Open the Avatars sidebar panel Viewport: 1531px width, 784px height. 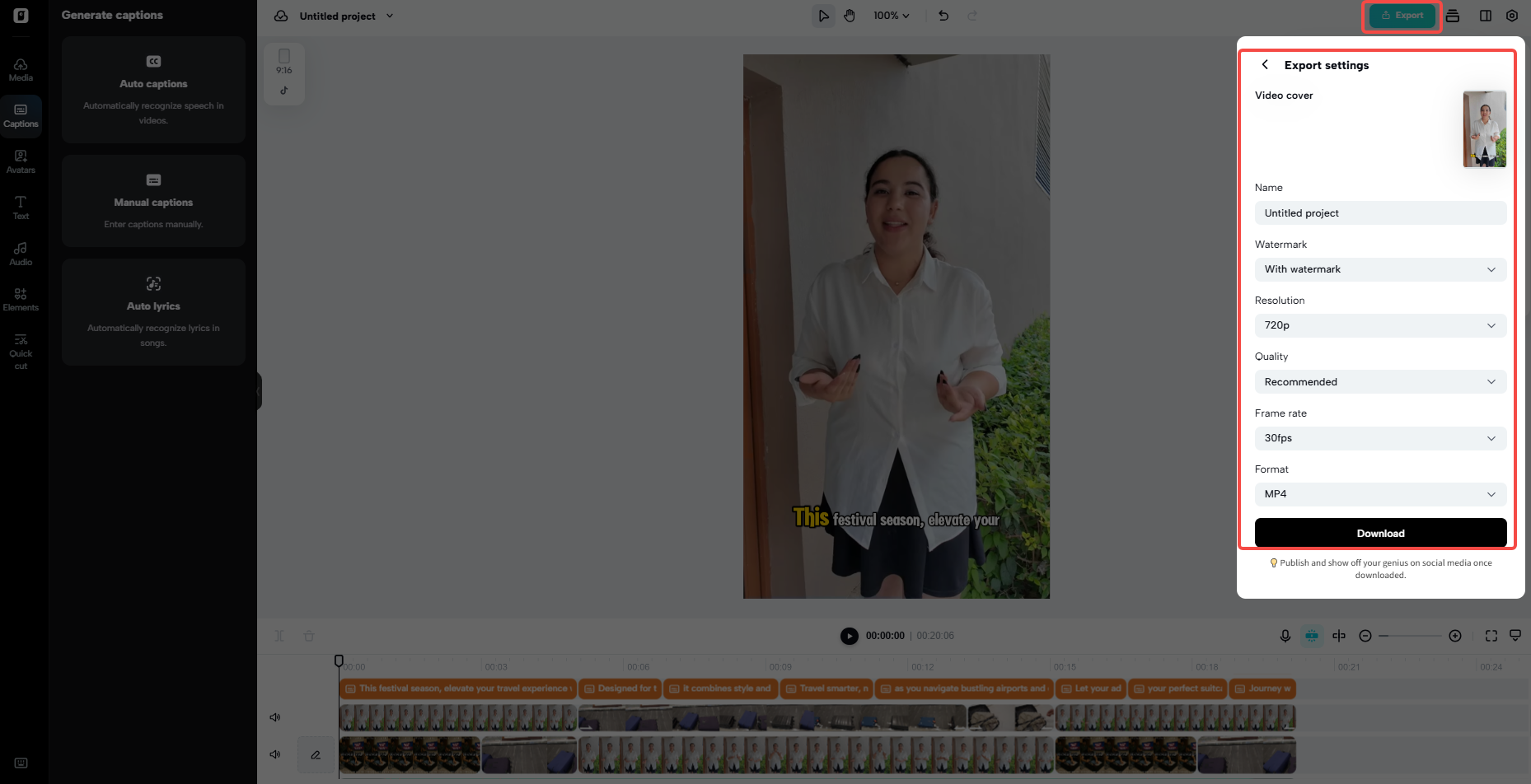coord(21,161)
